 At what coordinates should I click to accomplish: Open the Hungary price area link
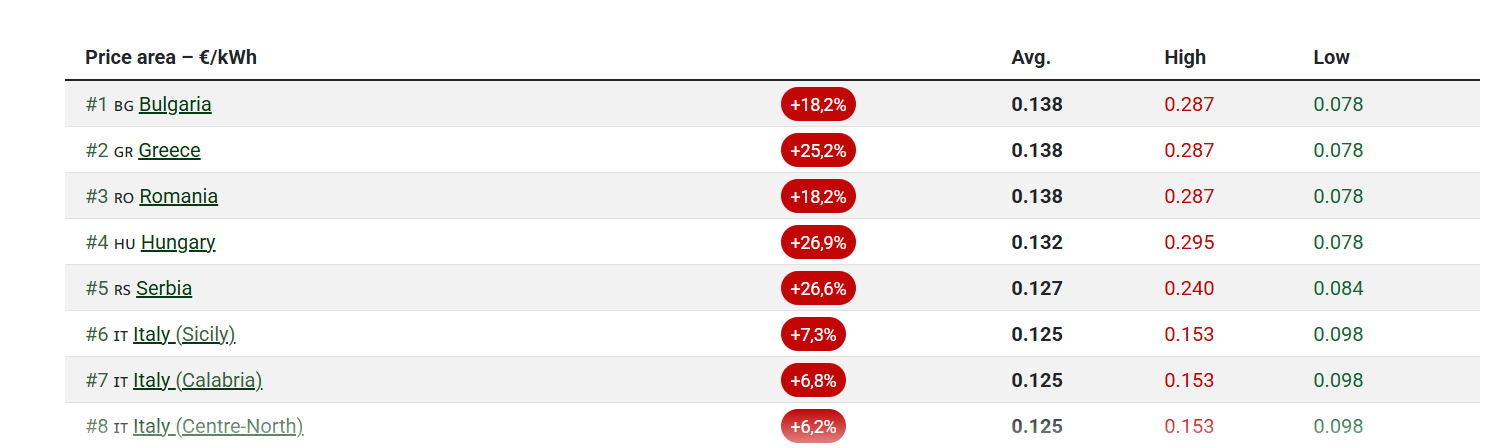point(178,242)
